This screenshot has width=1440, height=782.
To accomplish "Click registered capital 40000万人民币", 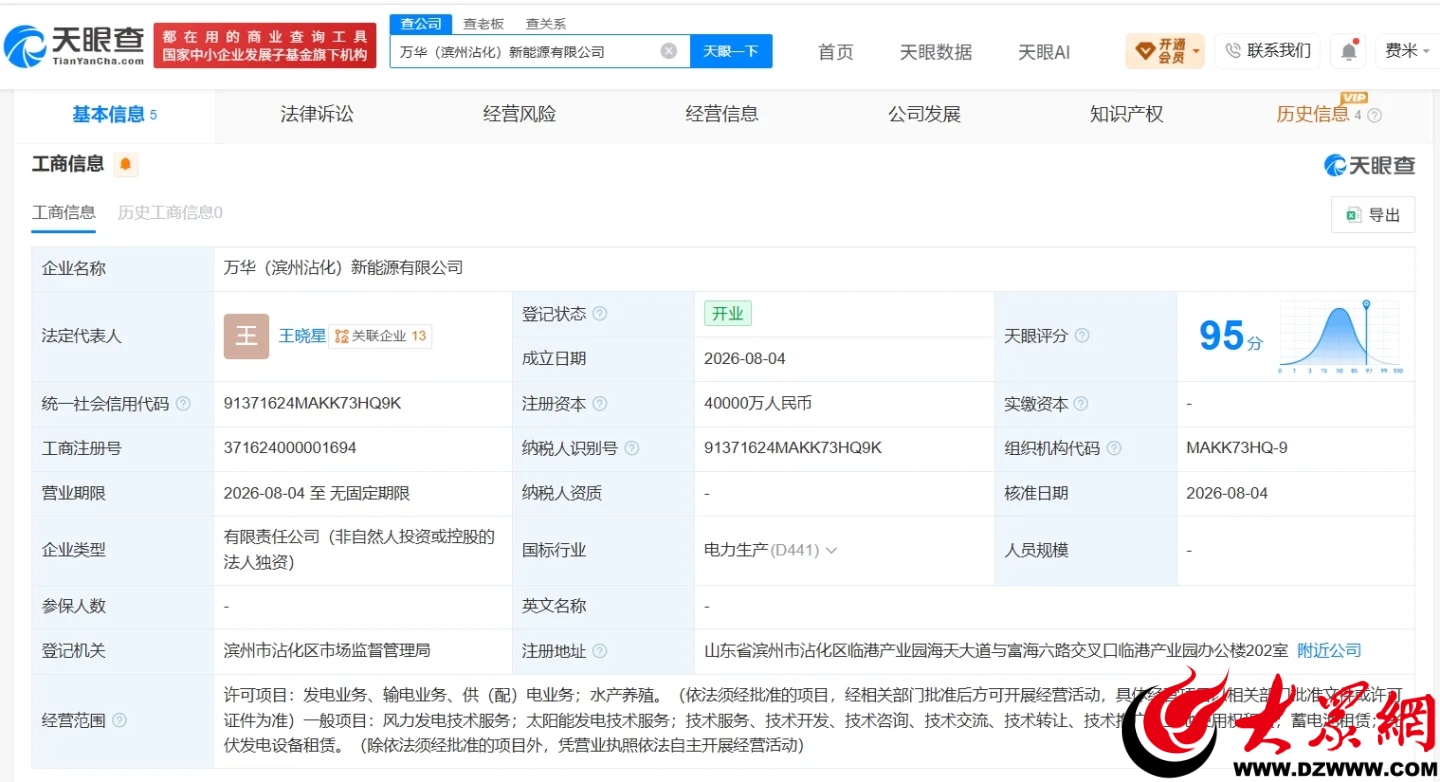I will click(x=758, y=403).
